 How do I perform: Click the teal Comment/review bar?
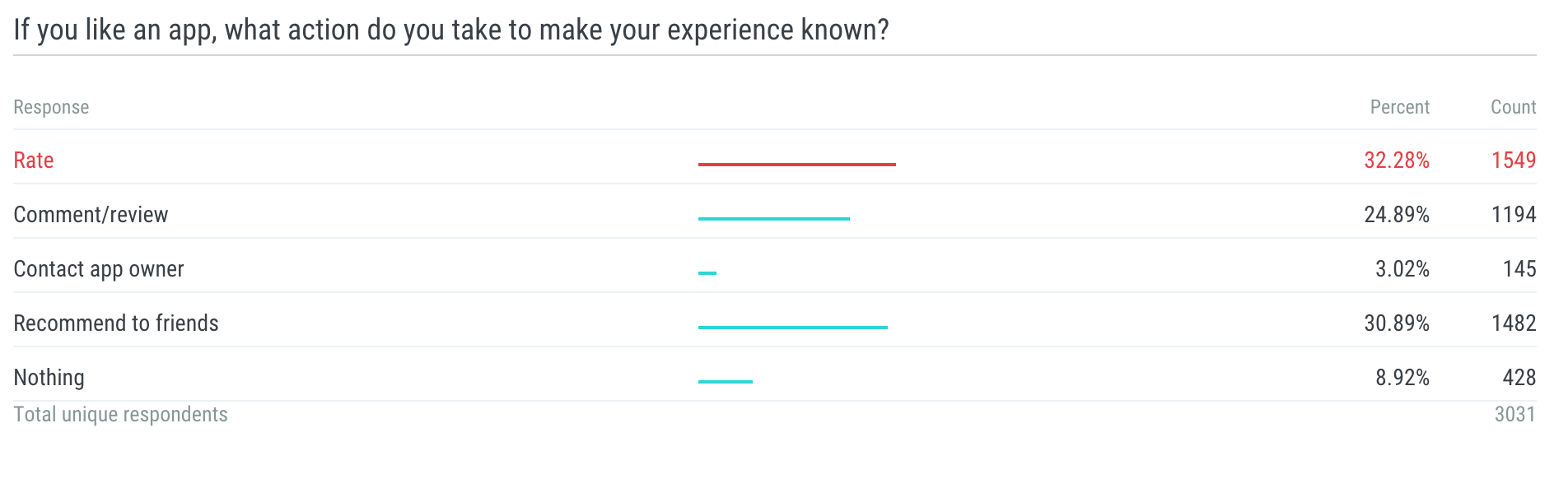click(774, 219)
